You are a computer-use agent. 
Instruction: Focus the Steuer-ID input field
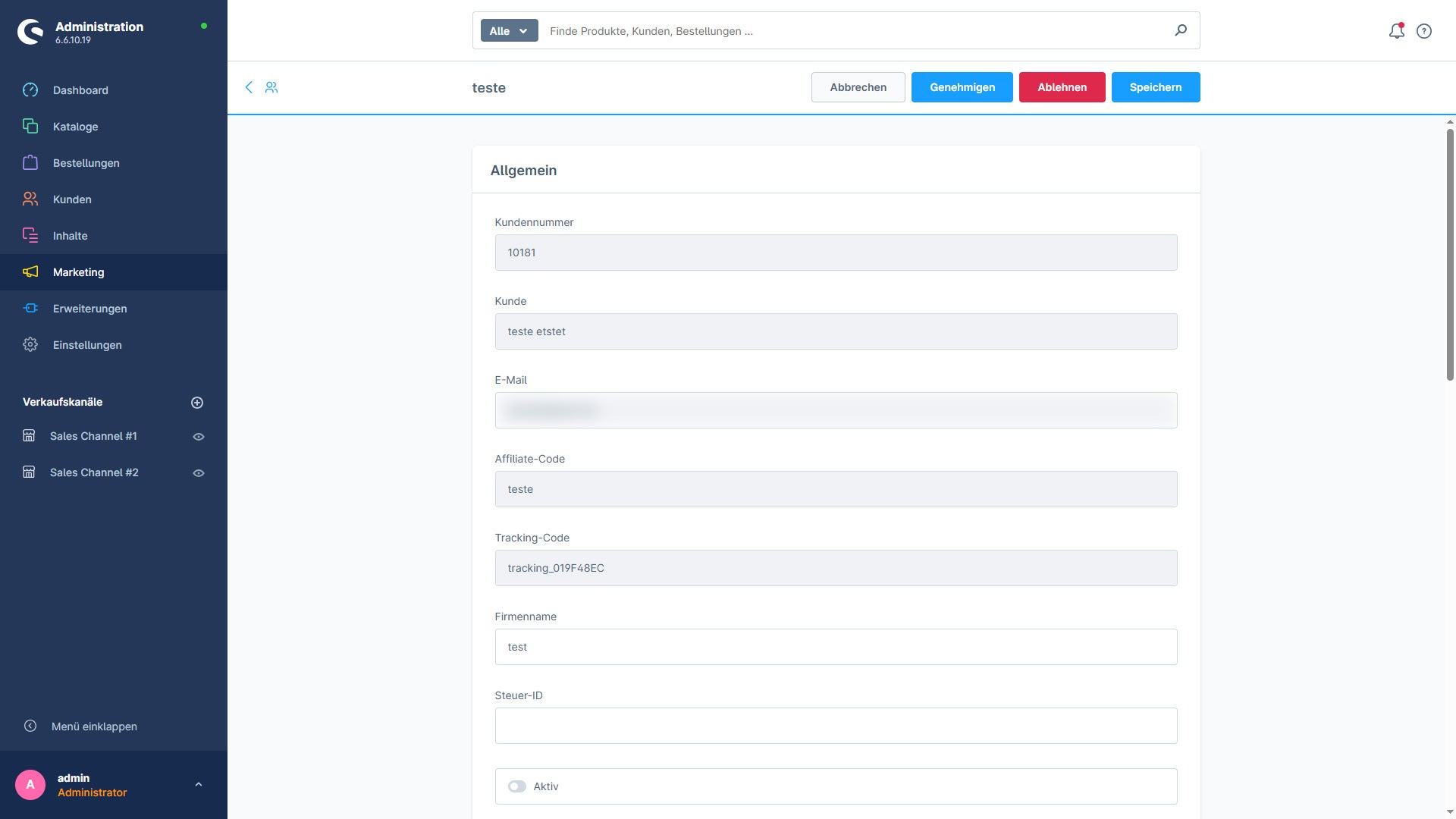click(x=836, y=726)
